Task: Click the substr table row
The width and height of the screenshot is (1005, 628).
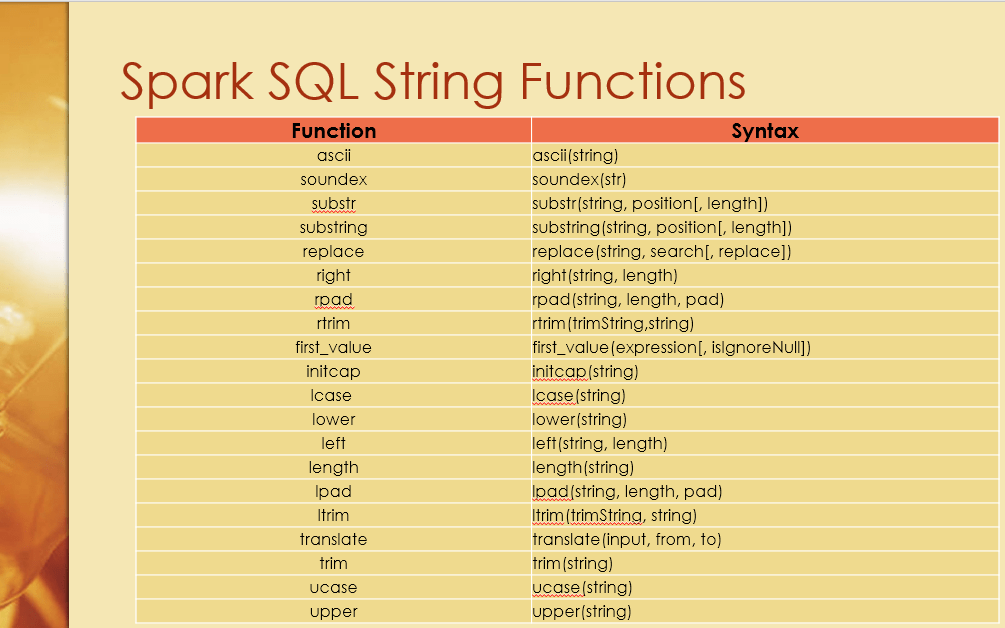Action: click(333, 203)
